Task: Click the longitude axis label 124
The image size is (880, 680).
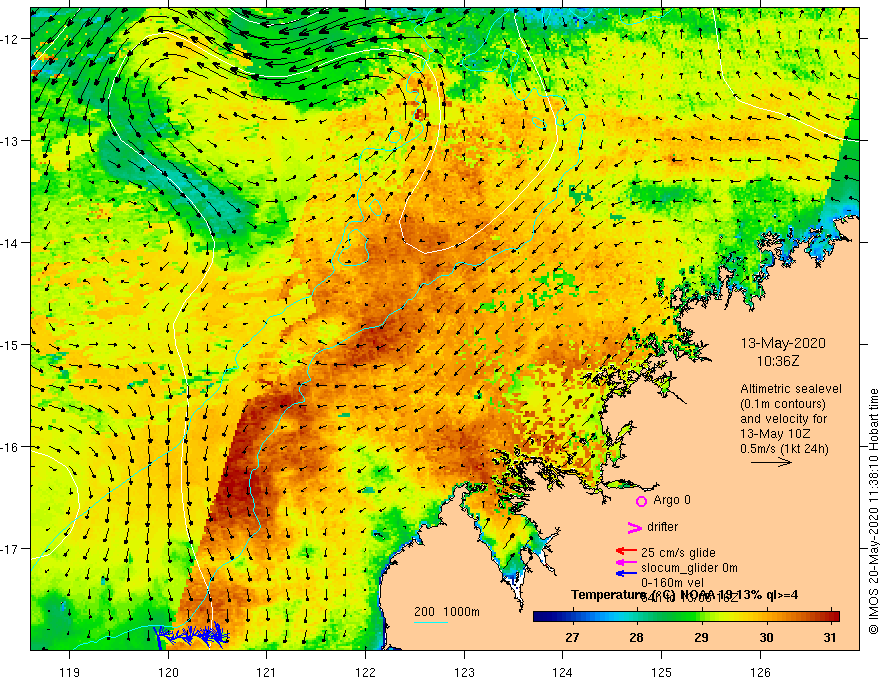Action: click(563, 672)
